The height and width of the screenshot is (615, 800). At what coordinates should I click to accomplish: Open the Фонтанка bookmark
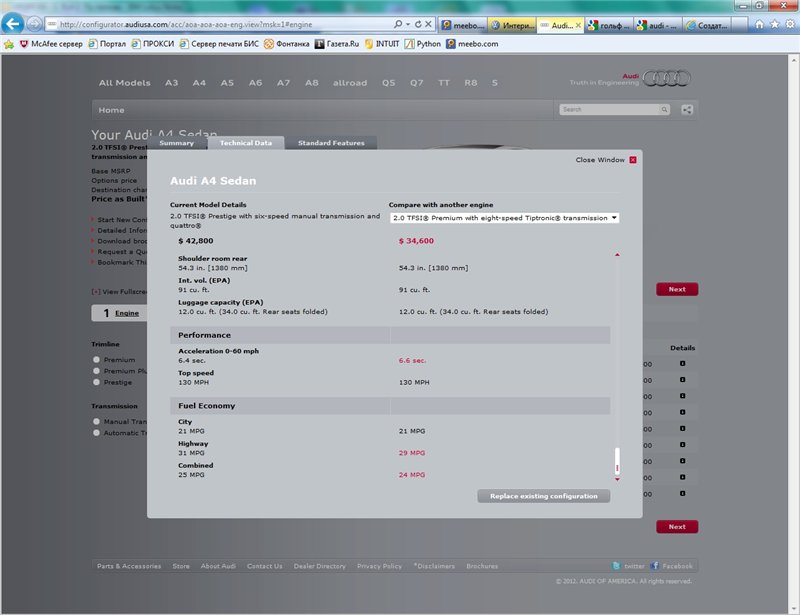point(287,44)
